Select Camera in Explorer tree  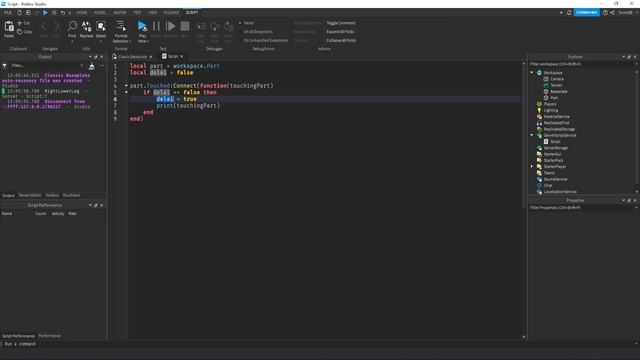(x=557, y=79)
